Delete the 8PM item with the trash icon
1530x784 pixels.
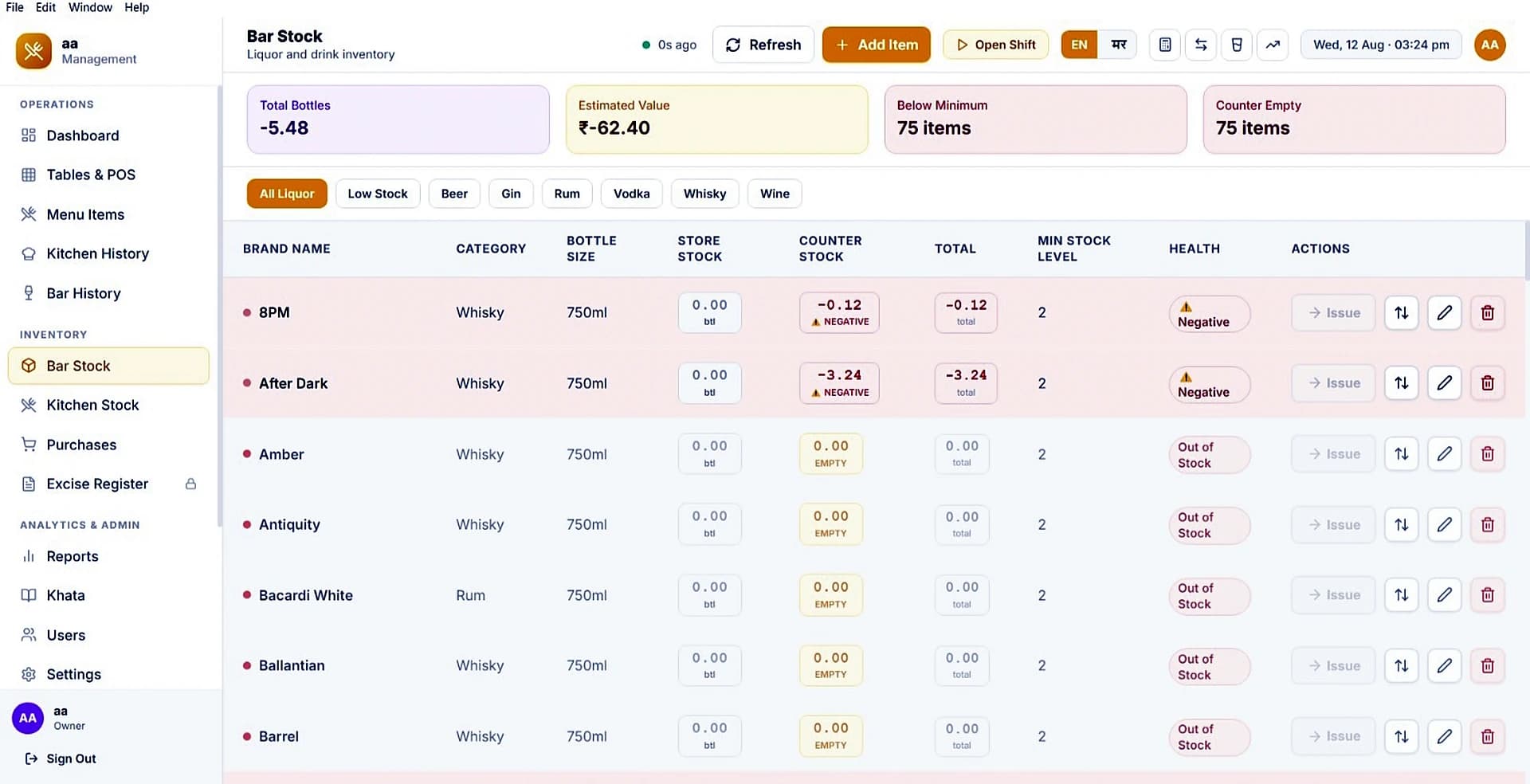[1488, 313]
